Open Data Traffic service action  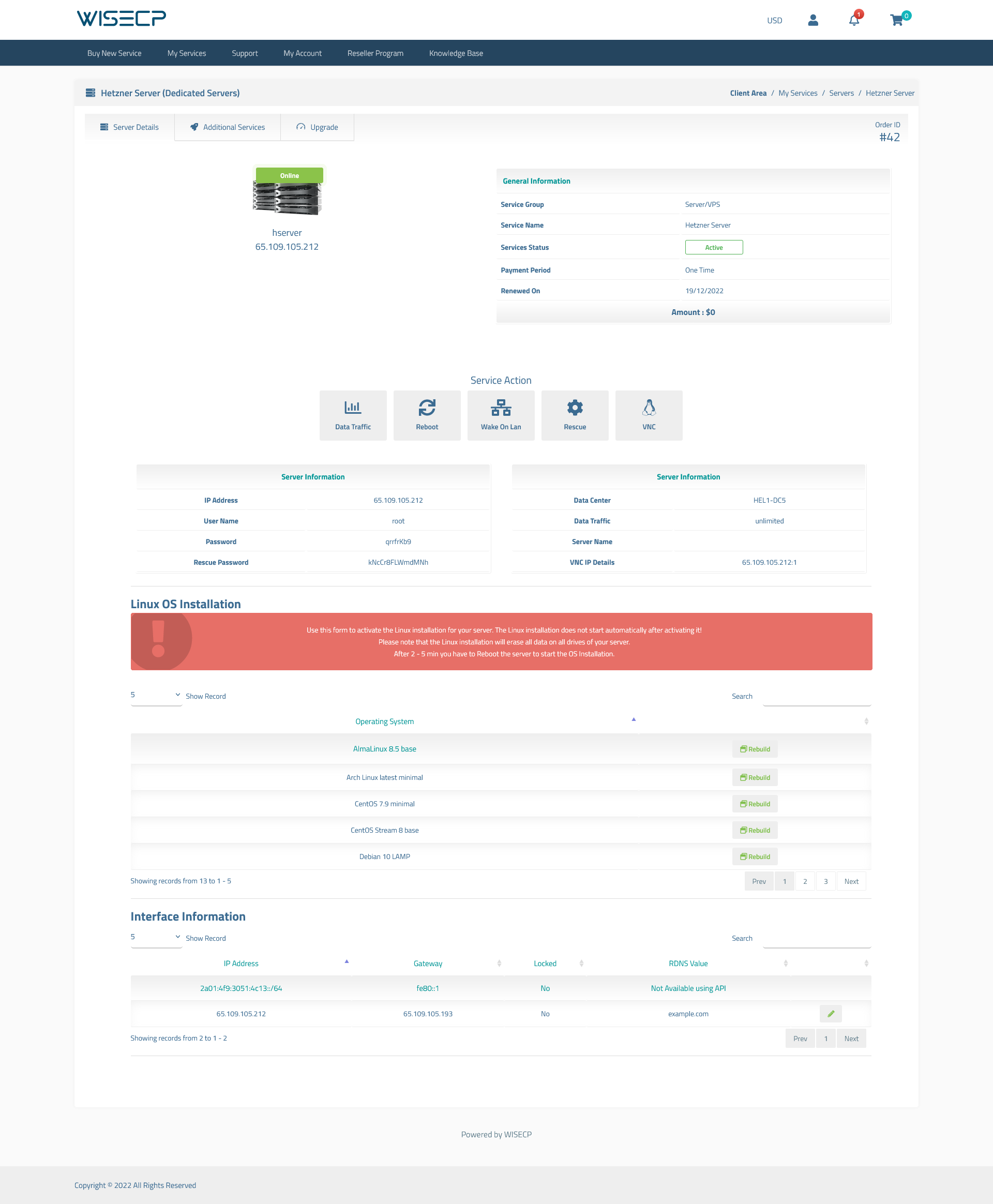pyautogui.click(x=353, y=415)
